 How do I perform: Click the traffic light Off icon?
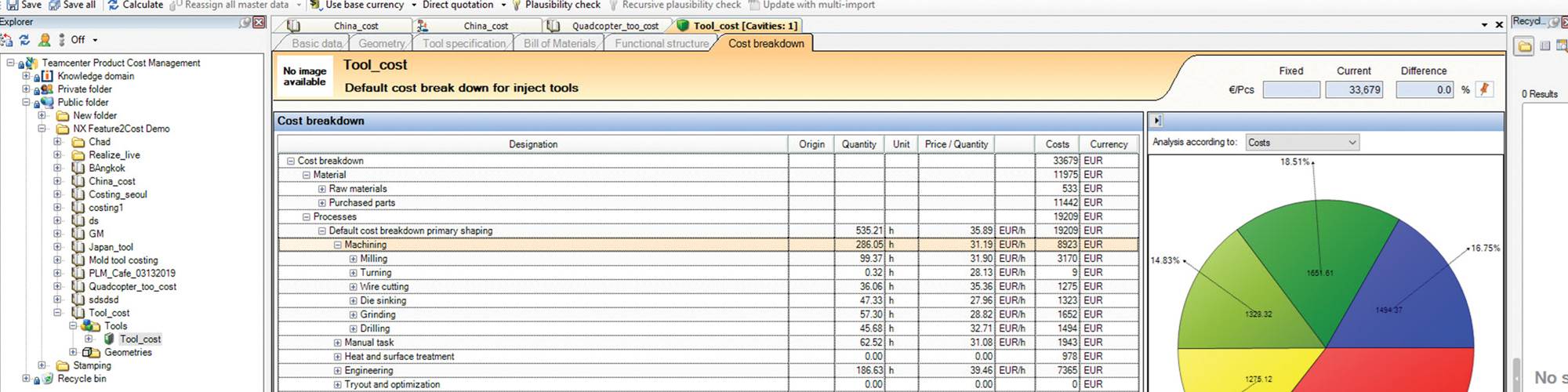pyautogui.click(x=62, y=40)
